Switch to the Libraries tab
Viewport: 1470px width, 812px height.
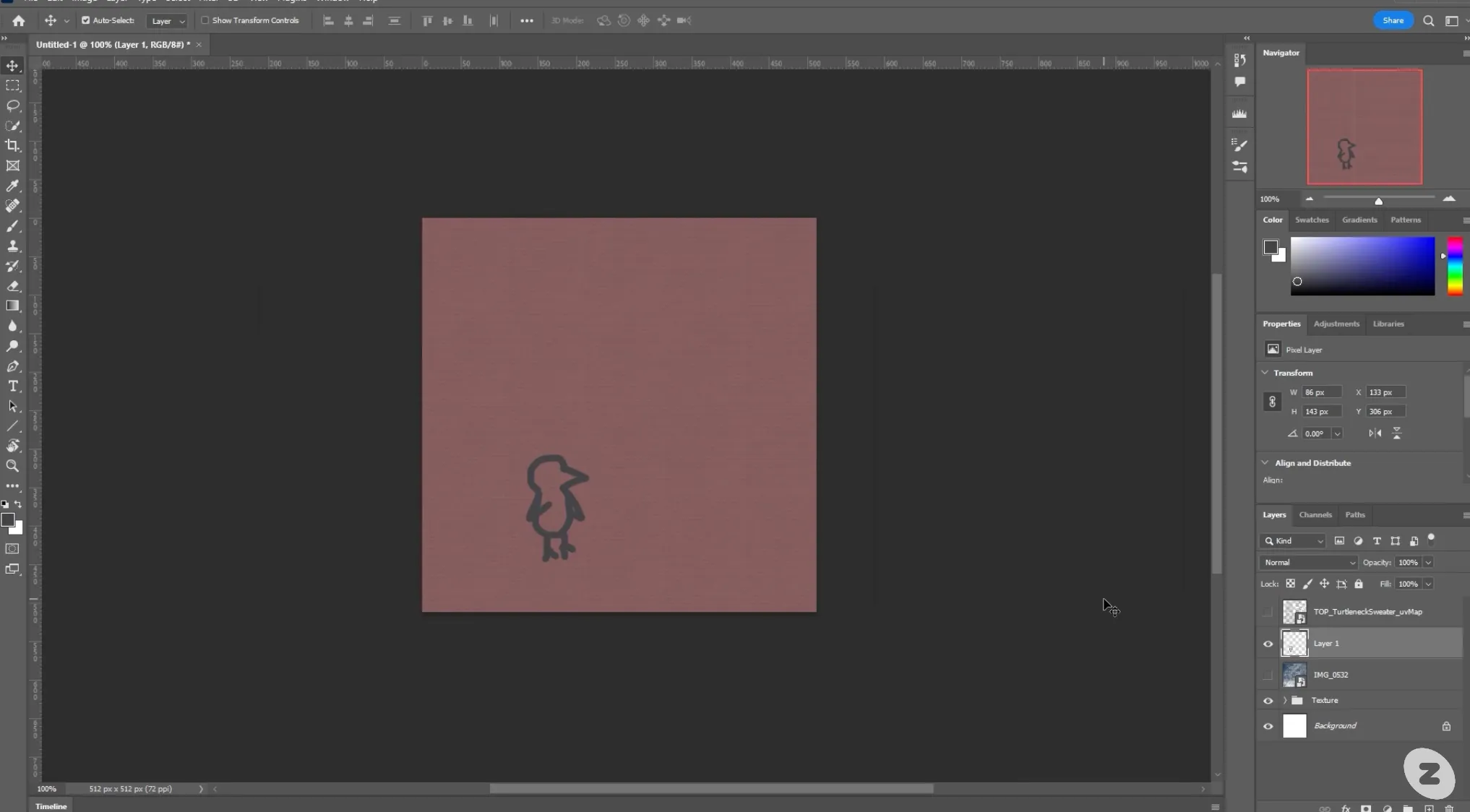click(x=1388, y=324)
